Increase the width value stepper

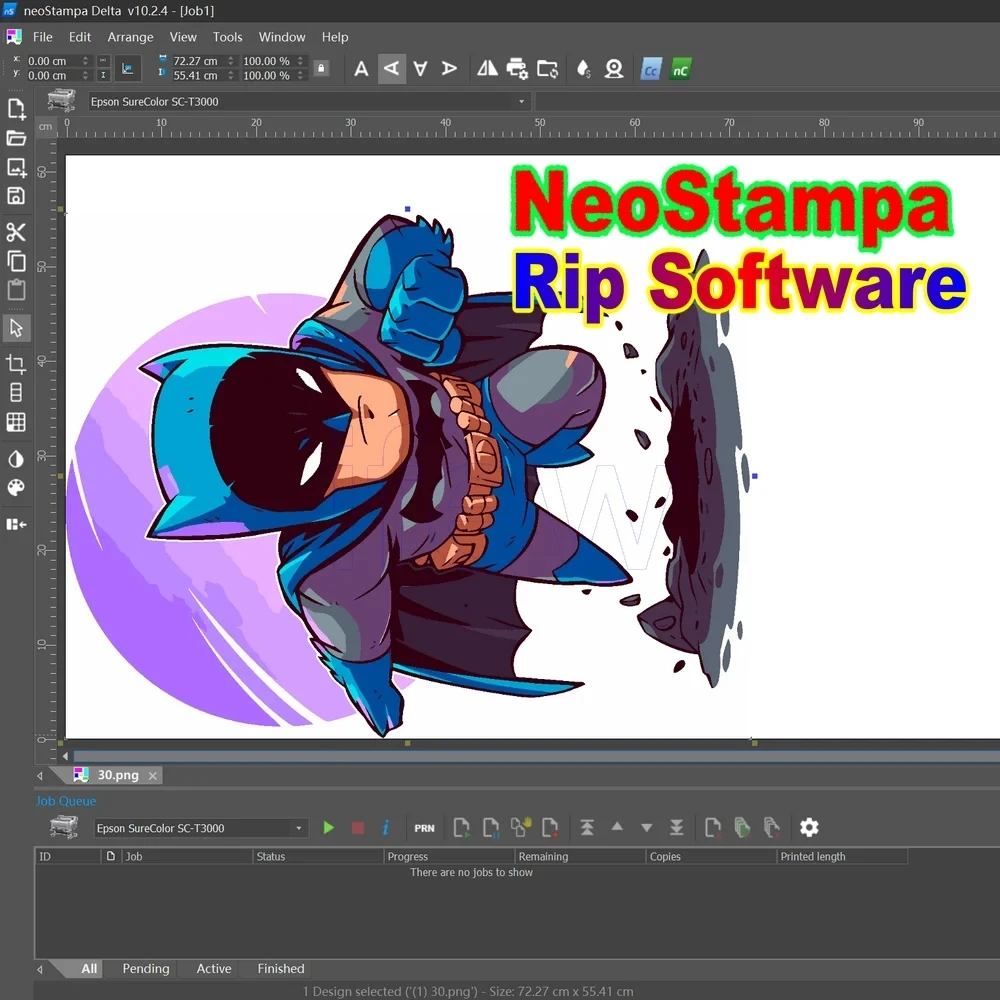point(232,58)
